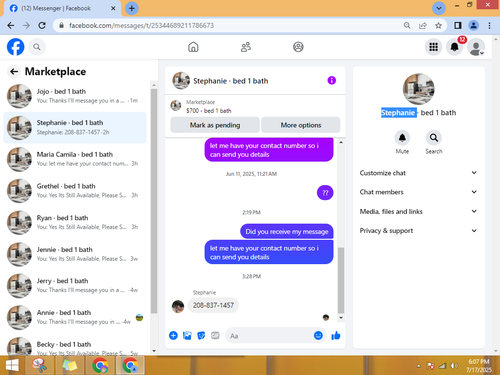Open the Friends icon in top navigation
500x375 pixels.
pyautogui.click(x=246, y=47)
